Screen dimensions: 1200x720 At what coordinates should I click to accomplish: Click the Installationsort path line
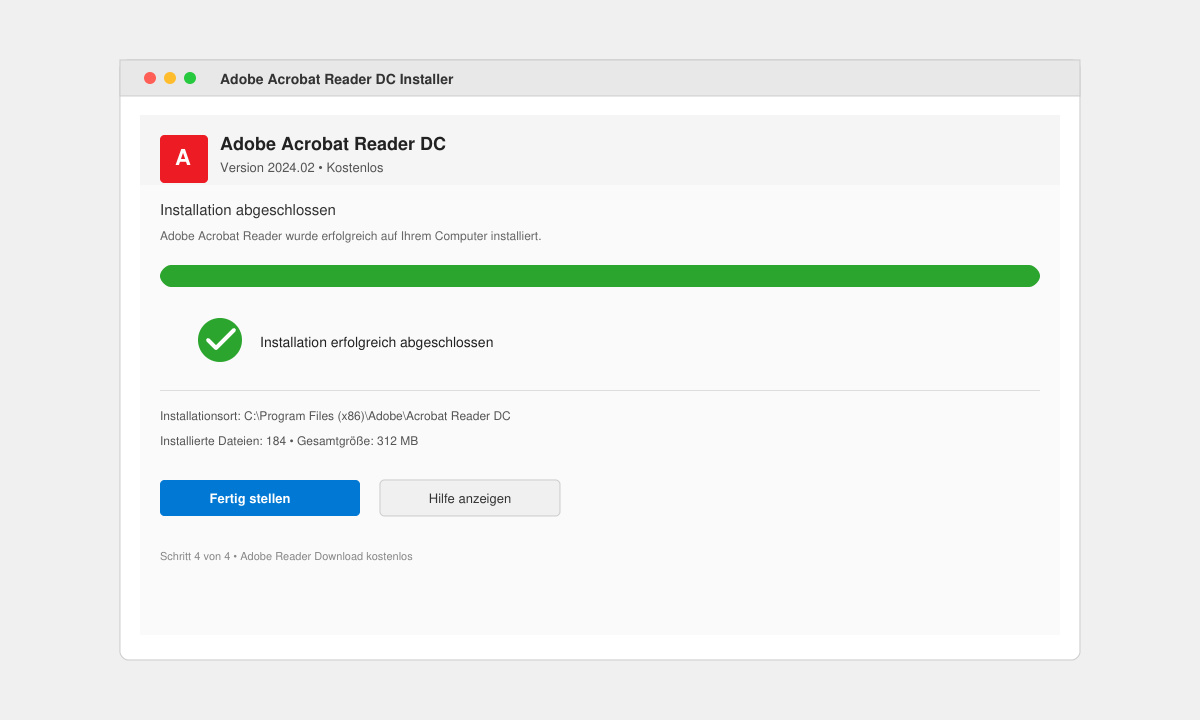335,416
